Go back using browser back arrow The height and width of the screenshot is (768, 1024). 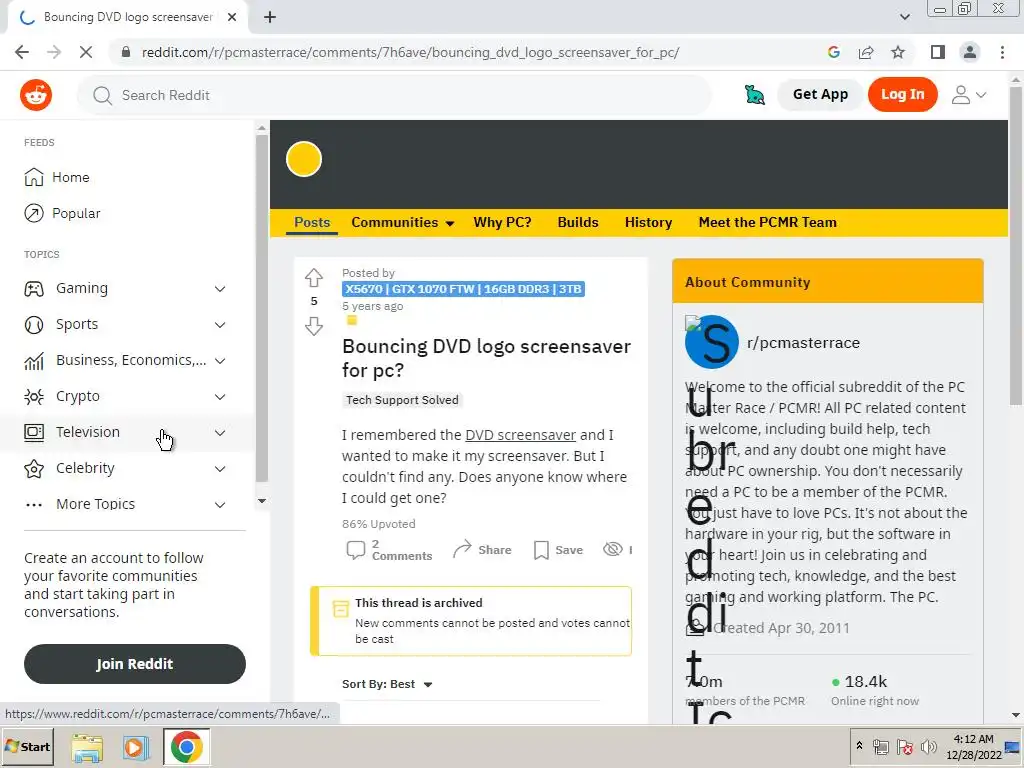[x=22, y=52]
